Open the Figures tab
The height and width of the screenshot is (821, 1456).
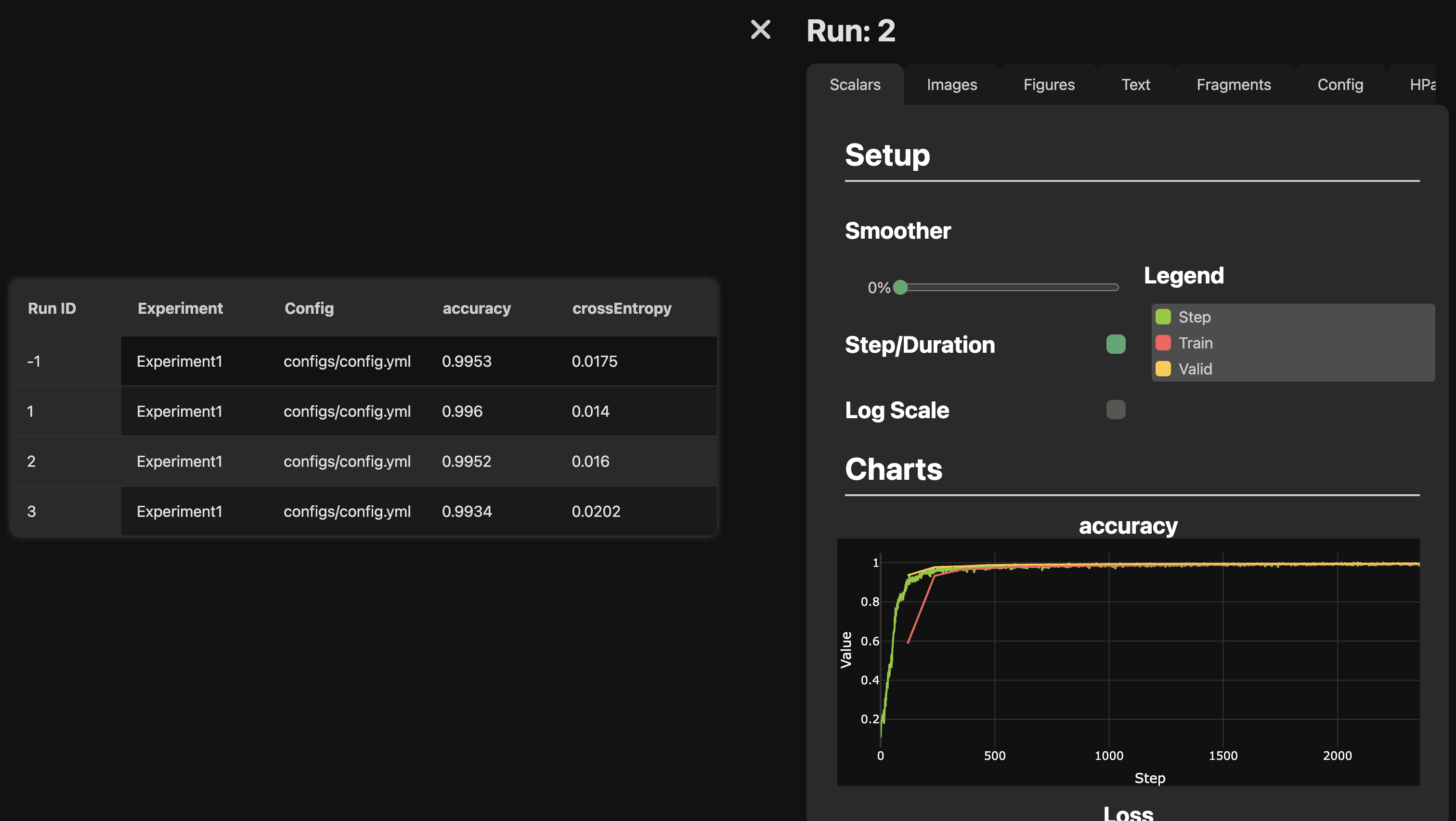[1049, 85]
